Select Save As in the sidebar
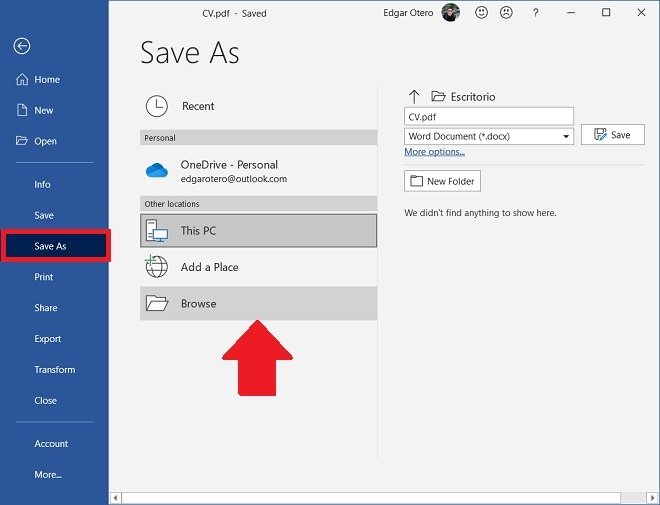This screenshot has height=505, width=660. click(55, 246)
